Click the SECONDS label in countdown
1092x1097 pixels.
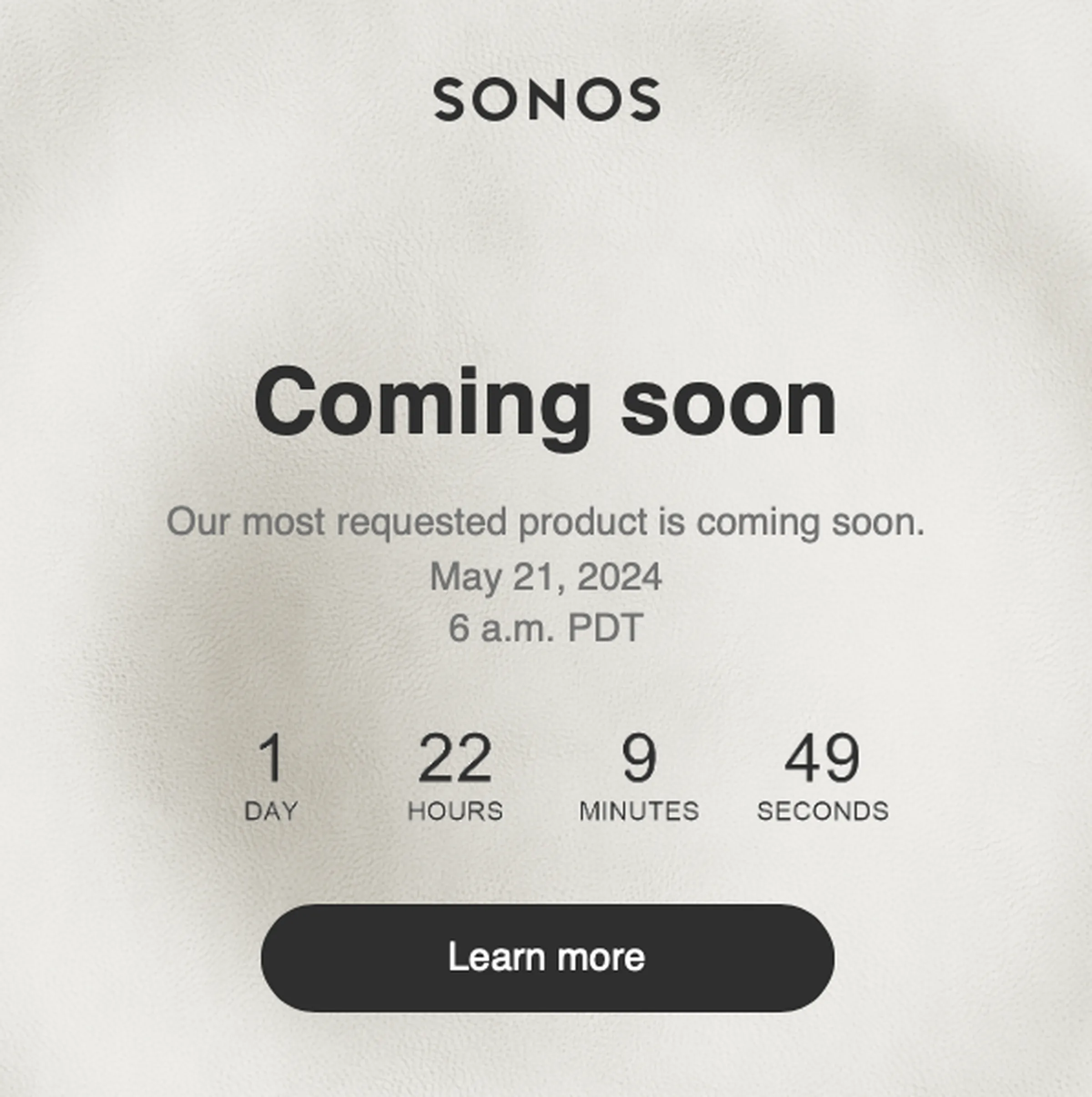[823, 811]
